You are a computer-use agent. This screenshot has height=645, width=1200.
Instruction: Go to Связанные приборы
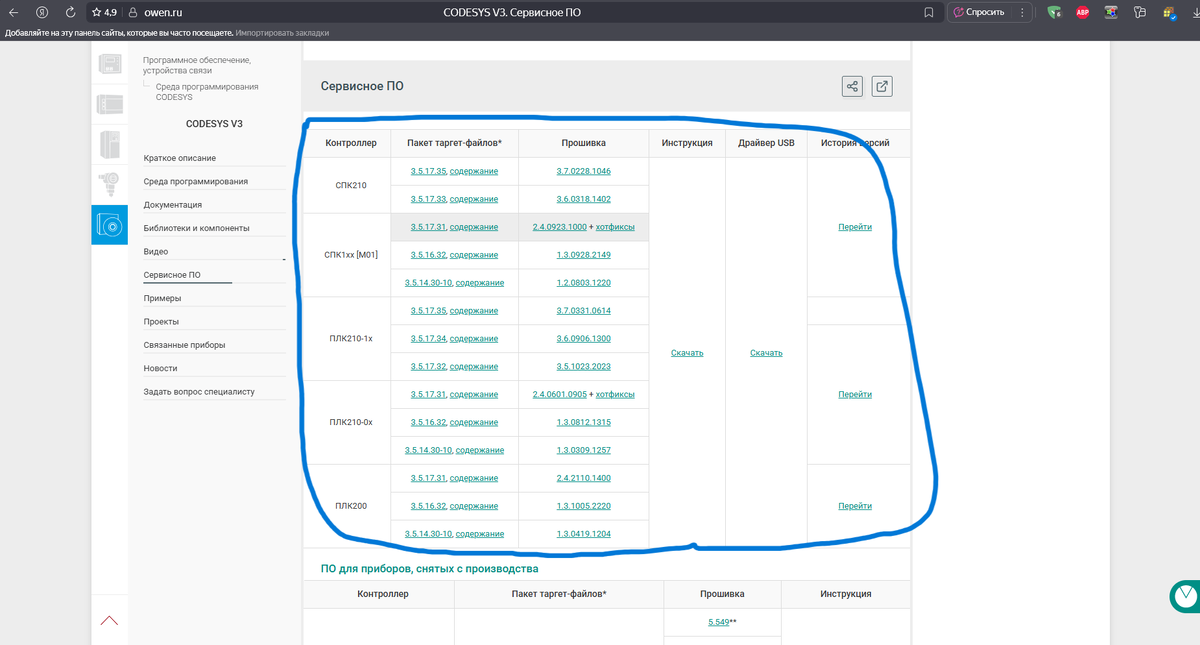[x=184, y=345]
